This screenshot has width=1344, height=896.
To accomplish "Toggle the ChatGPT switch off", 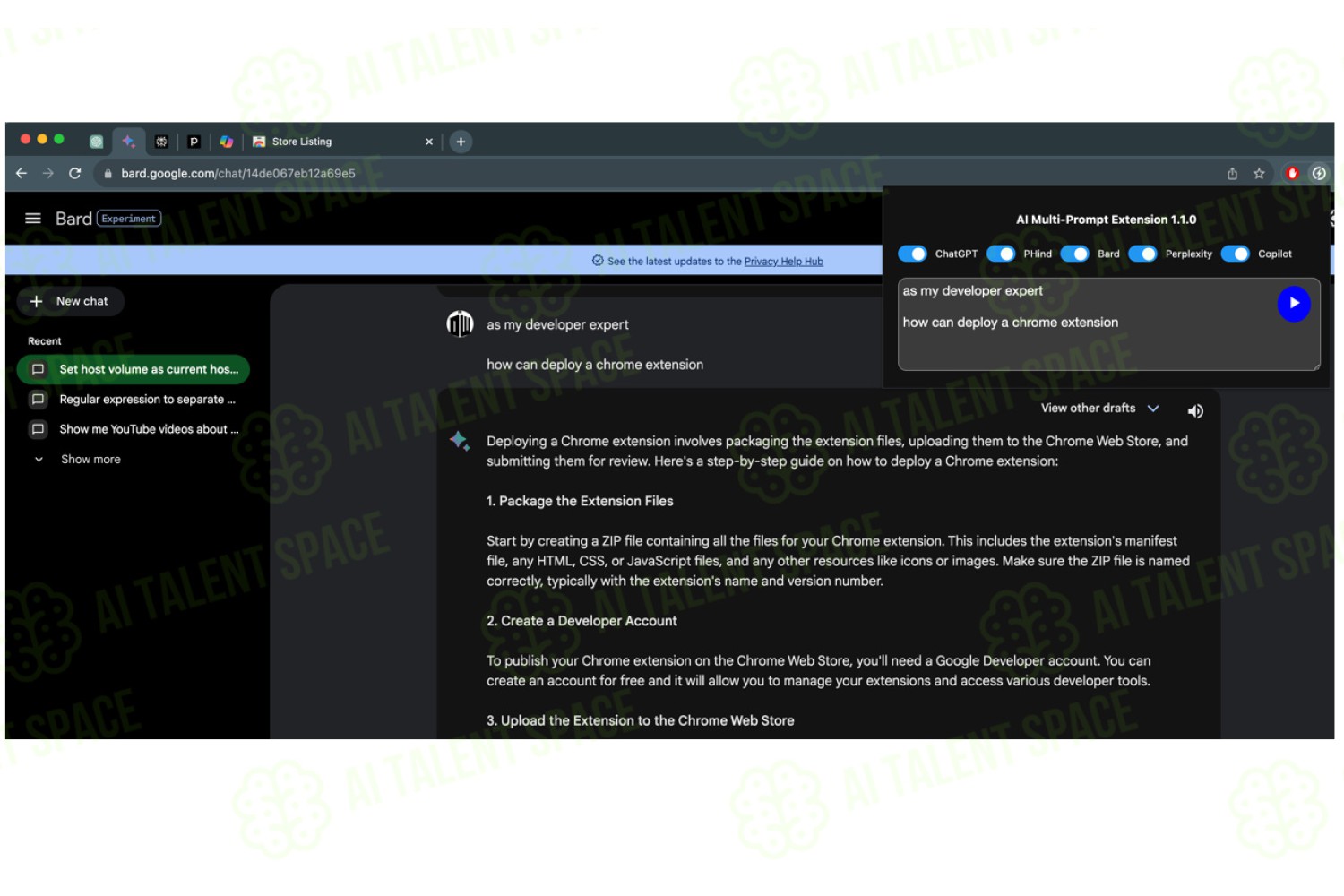I will [x=912, y=254].
